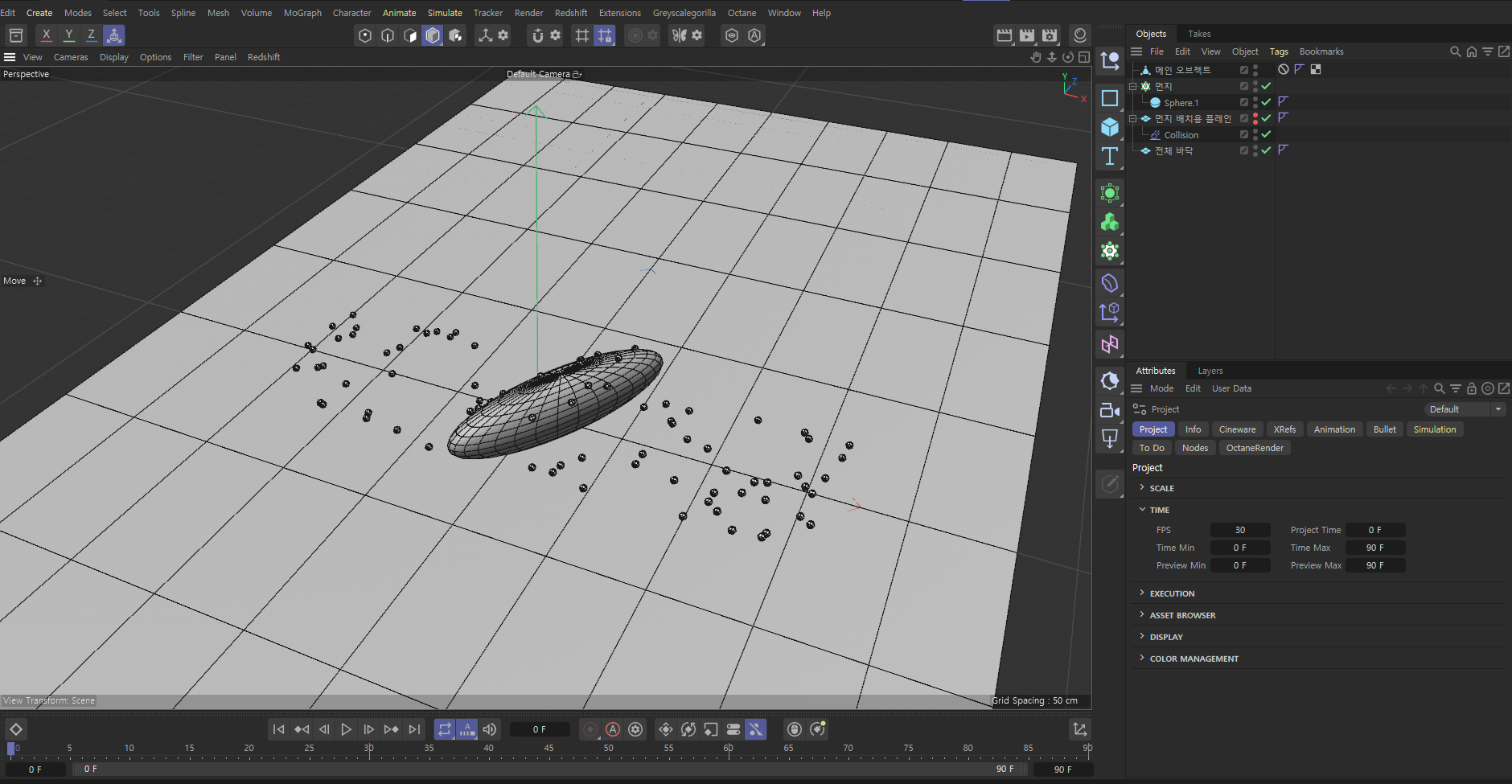Click frame 45 on the timeline ruler

click(x=549, y=749)
